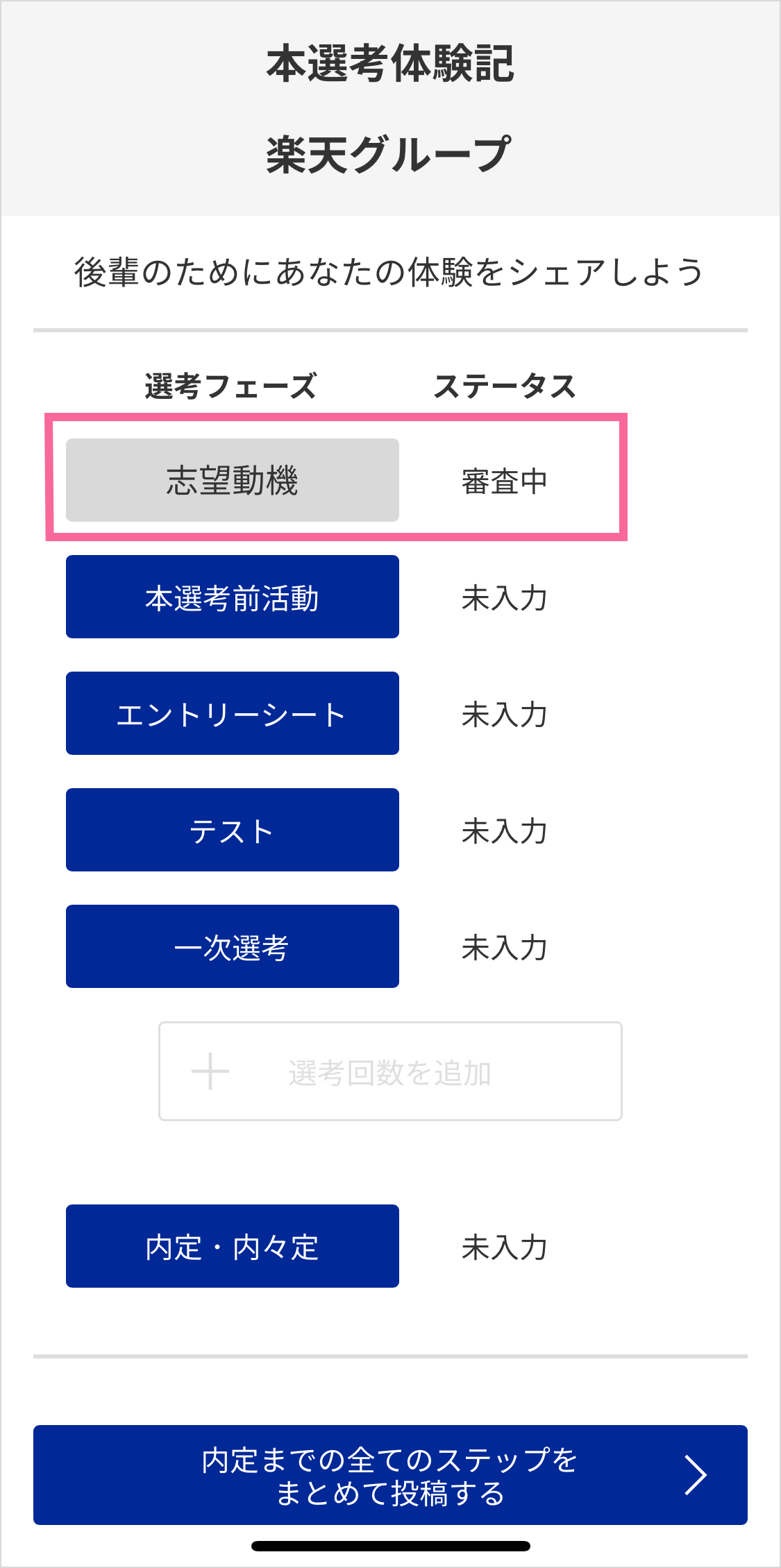Image resolution: width=781 pixels, height=1568 pixels.
Task: Open the 内定・内々定 phase button
Action: pyautogui.click(x=232, y=1246)
